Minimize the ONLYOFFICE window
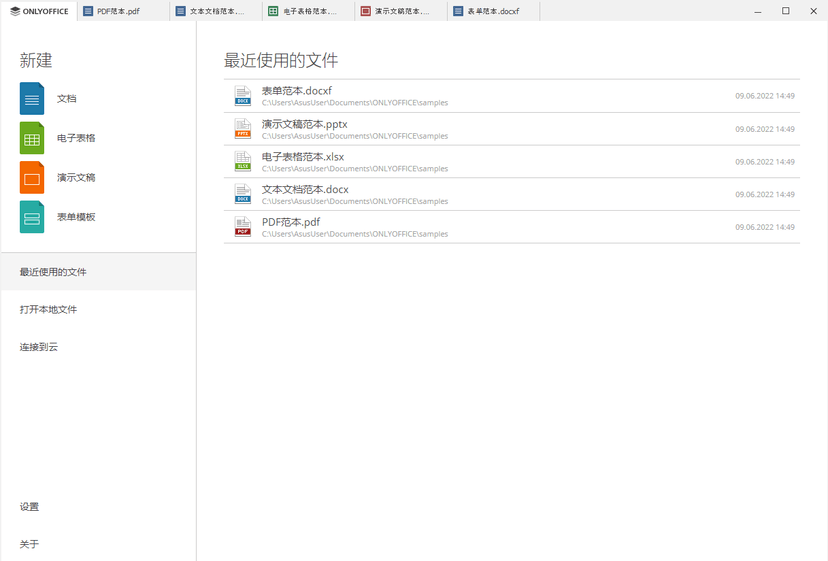828x561 pixels. pyautogui.click(x=758, y=11)
